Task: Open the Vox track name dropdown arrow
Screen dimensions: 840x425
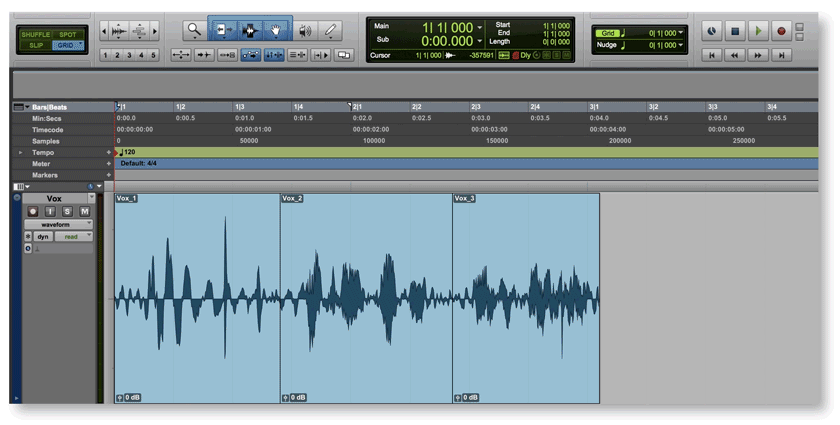Action: 92,198
